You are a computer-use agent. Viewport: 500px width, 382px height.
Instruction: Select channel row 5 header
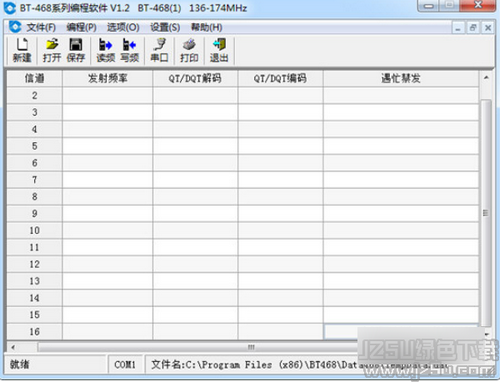tap(34, 146)
